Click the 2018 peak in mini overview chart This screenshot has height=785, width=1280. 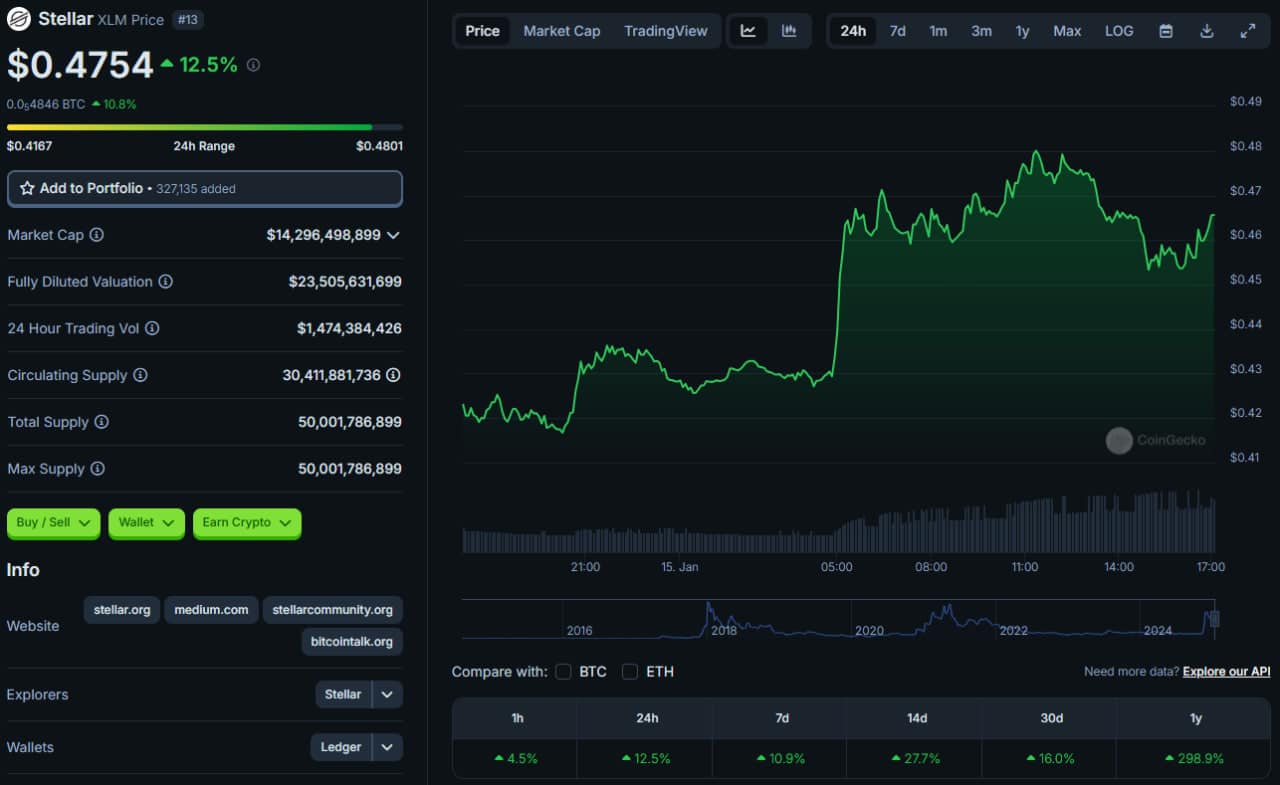pyautogui.click(x=709, y=606)
